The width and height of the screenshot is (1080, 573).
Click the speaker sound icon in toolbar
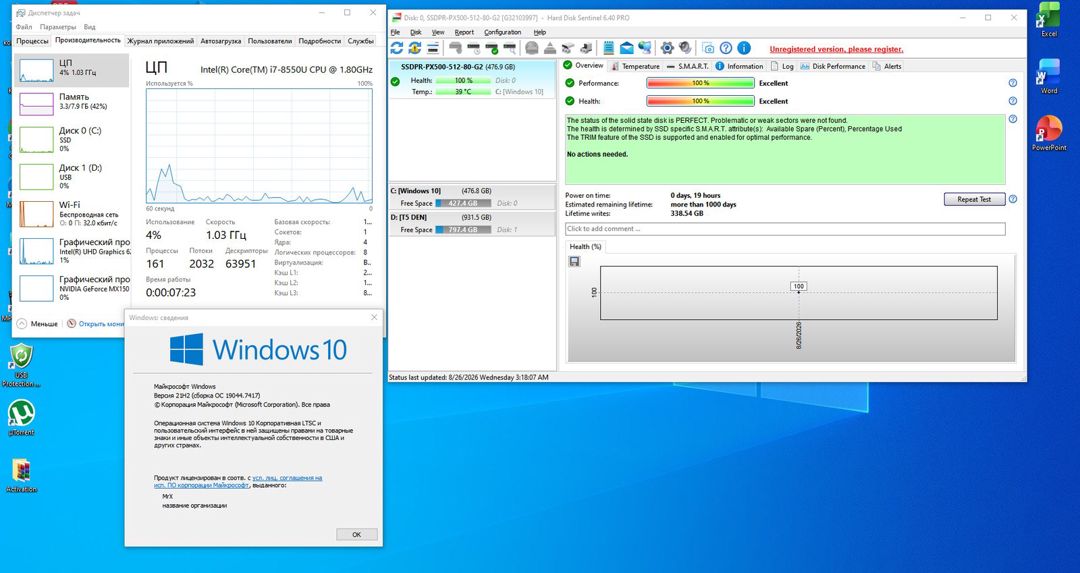[685, 48]
